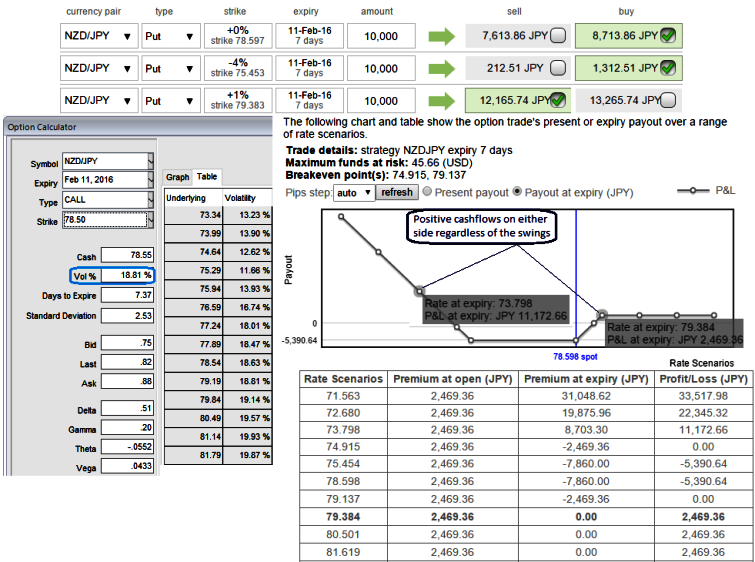The height and width of the screenshot is (562, 755).
Task: Select Payout at expiry (JPY) radio button
Action: pyautogui.click(x=517, y=192)
